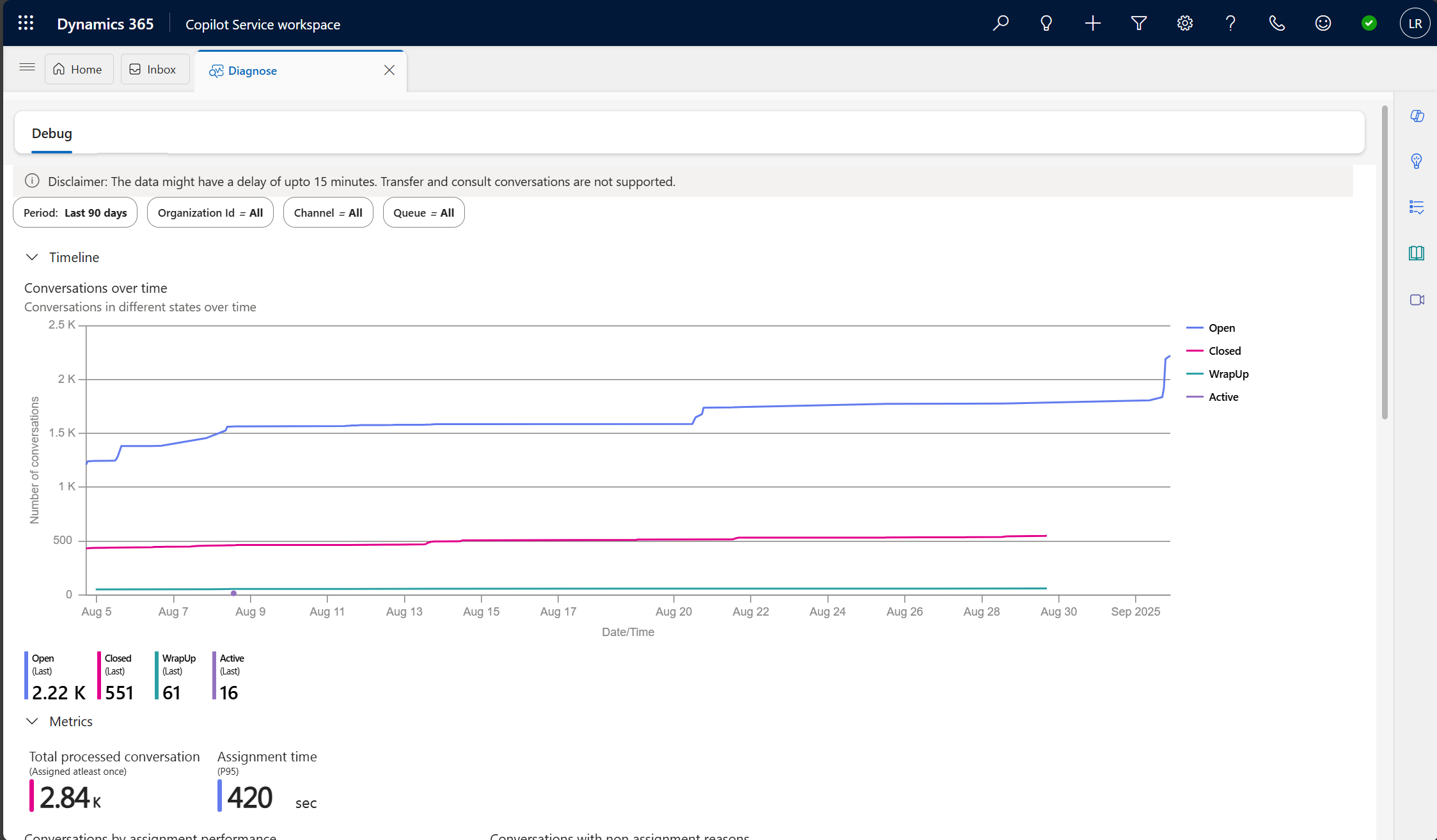Click the lightbulb assistant icon in top bar

(1046, 24)
